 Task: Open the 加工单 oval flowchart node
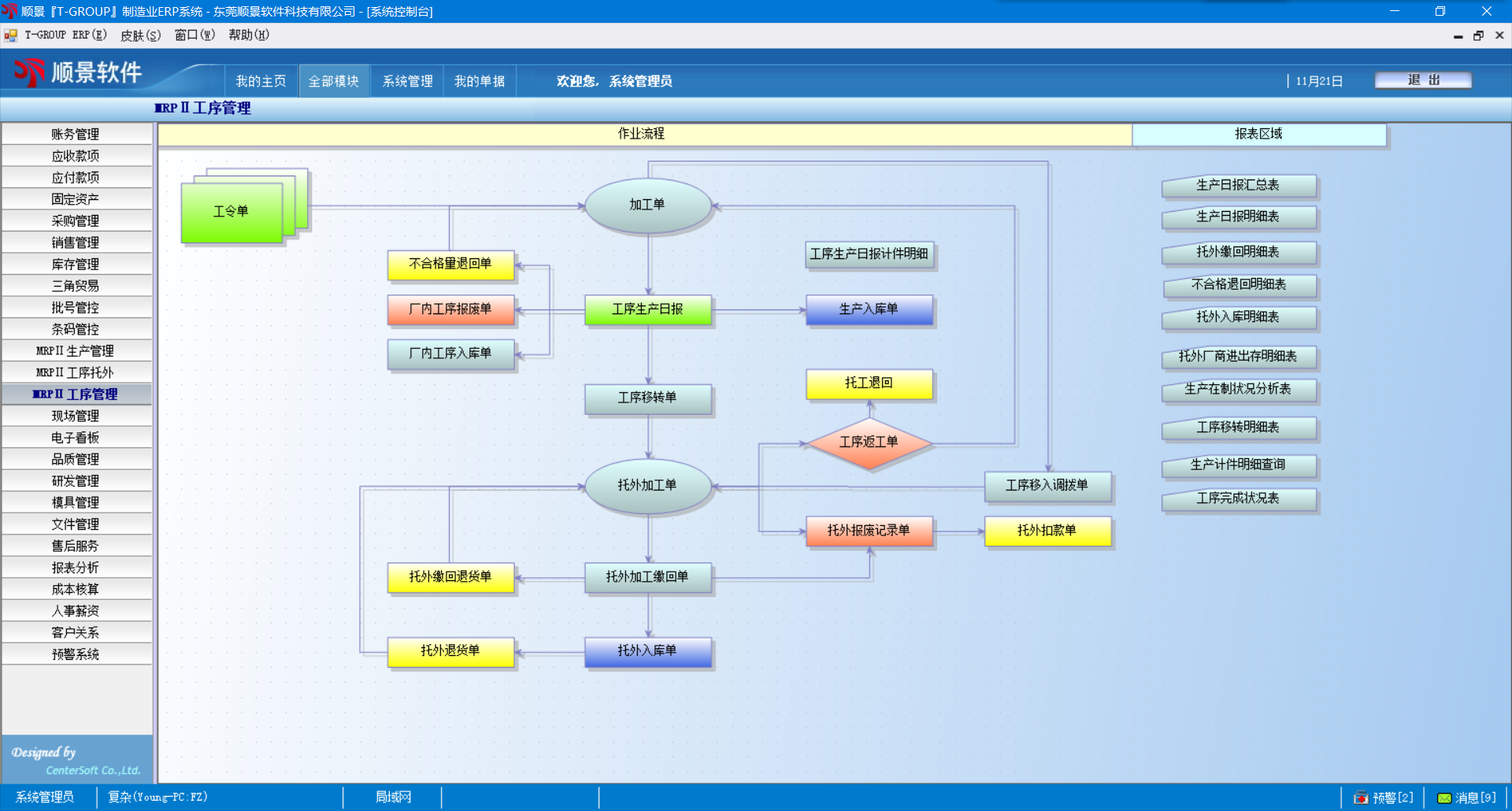pyautogui.click(x=647, y=206)
